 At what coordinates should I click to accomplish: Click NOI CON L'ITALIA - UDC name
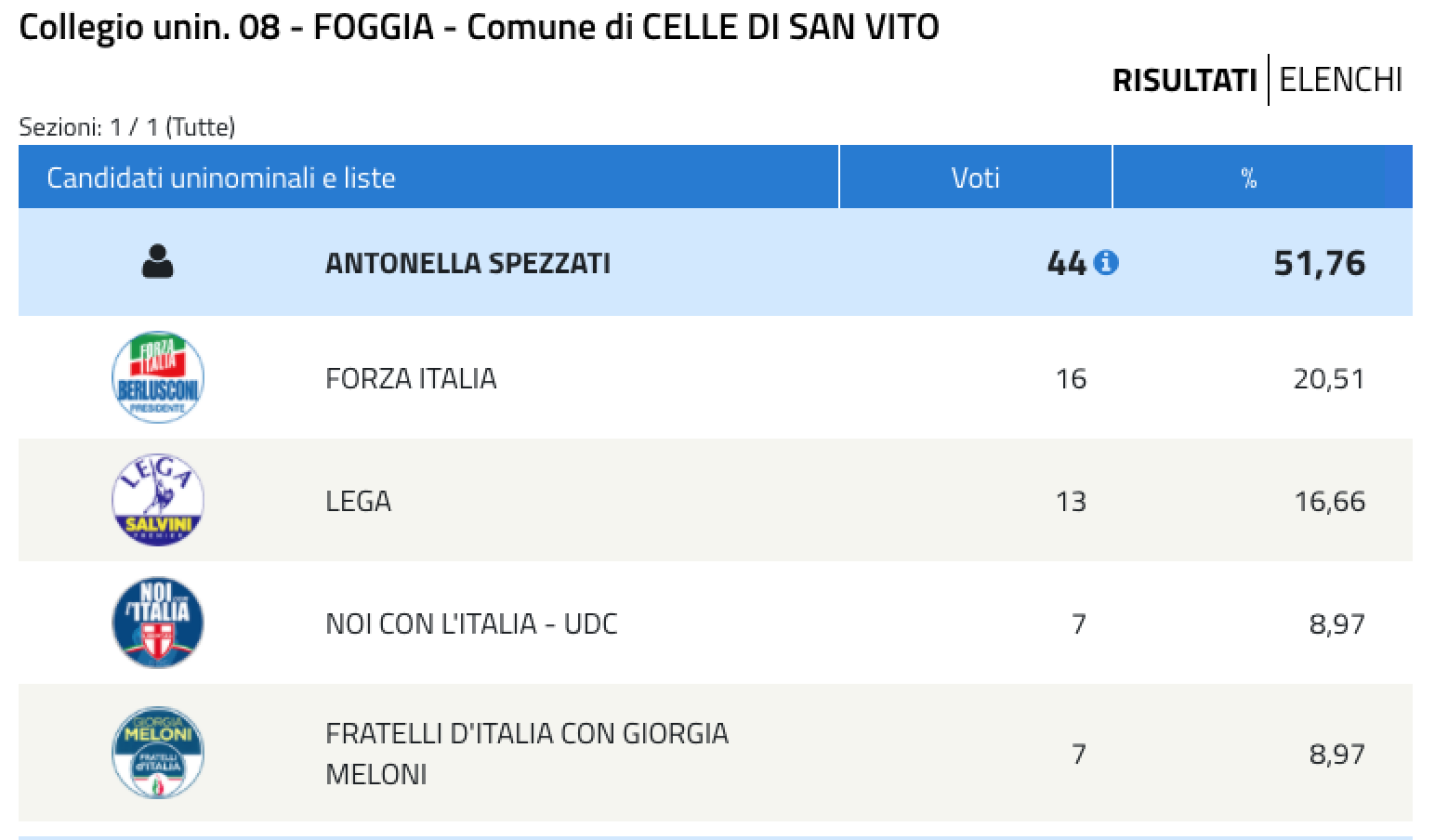(x=472, y=625)
